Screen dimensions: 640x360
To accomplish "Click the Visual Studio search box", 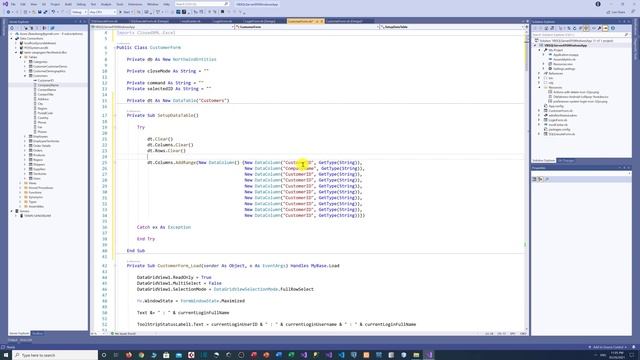I will (x=202, y=4).
